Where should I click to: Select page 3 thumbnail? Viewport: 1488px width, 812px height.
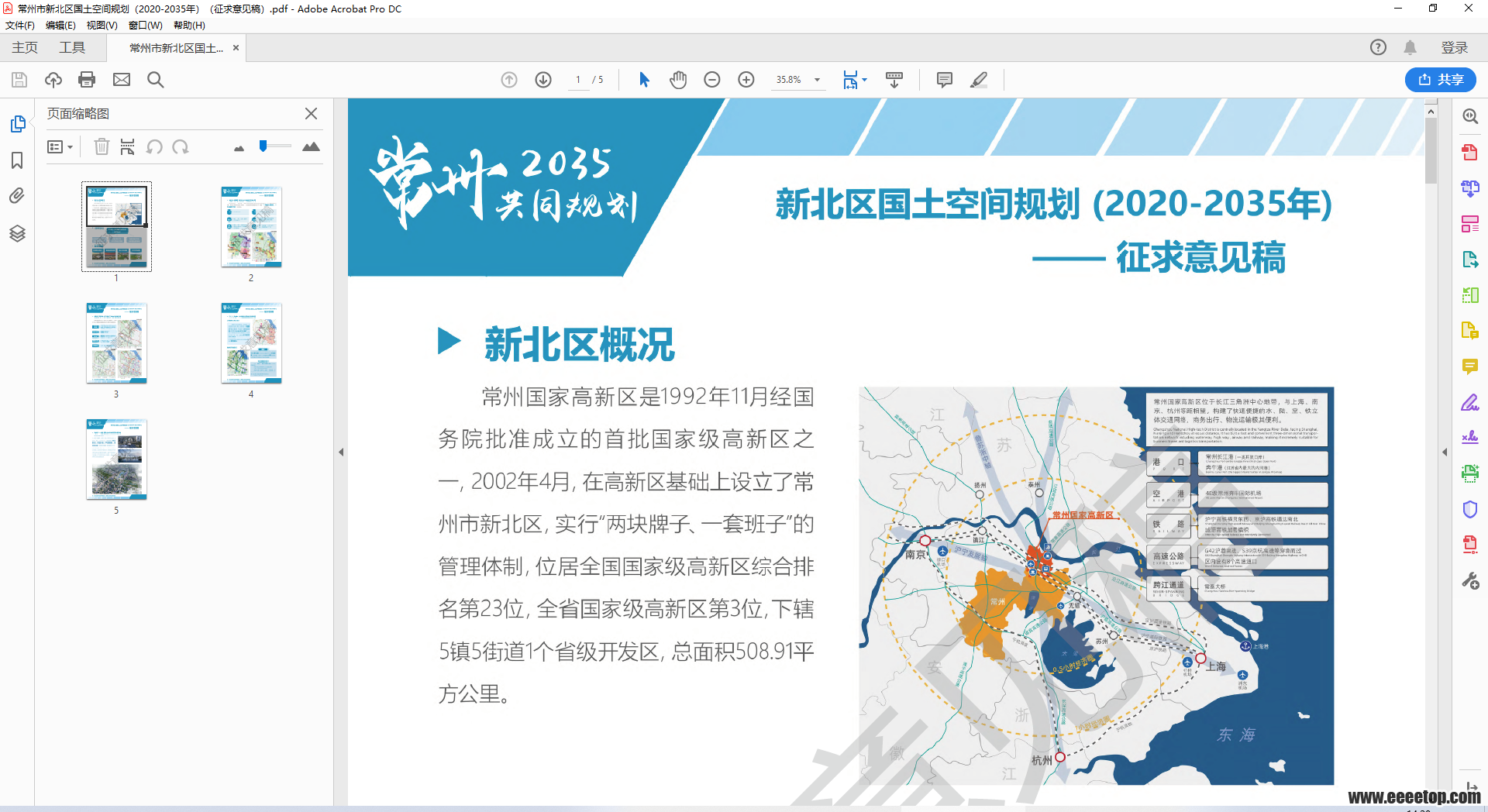(x=116, y=342)
